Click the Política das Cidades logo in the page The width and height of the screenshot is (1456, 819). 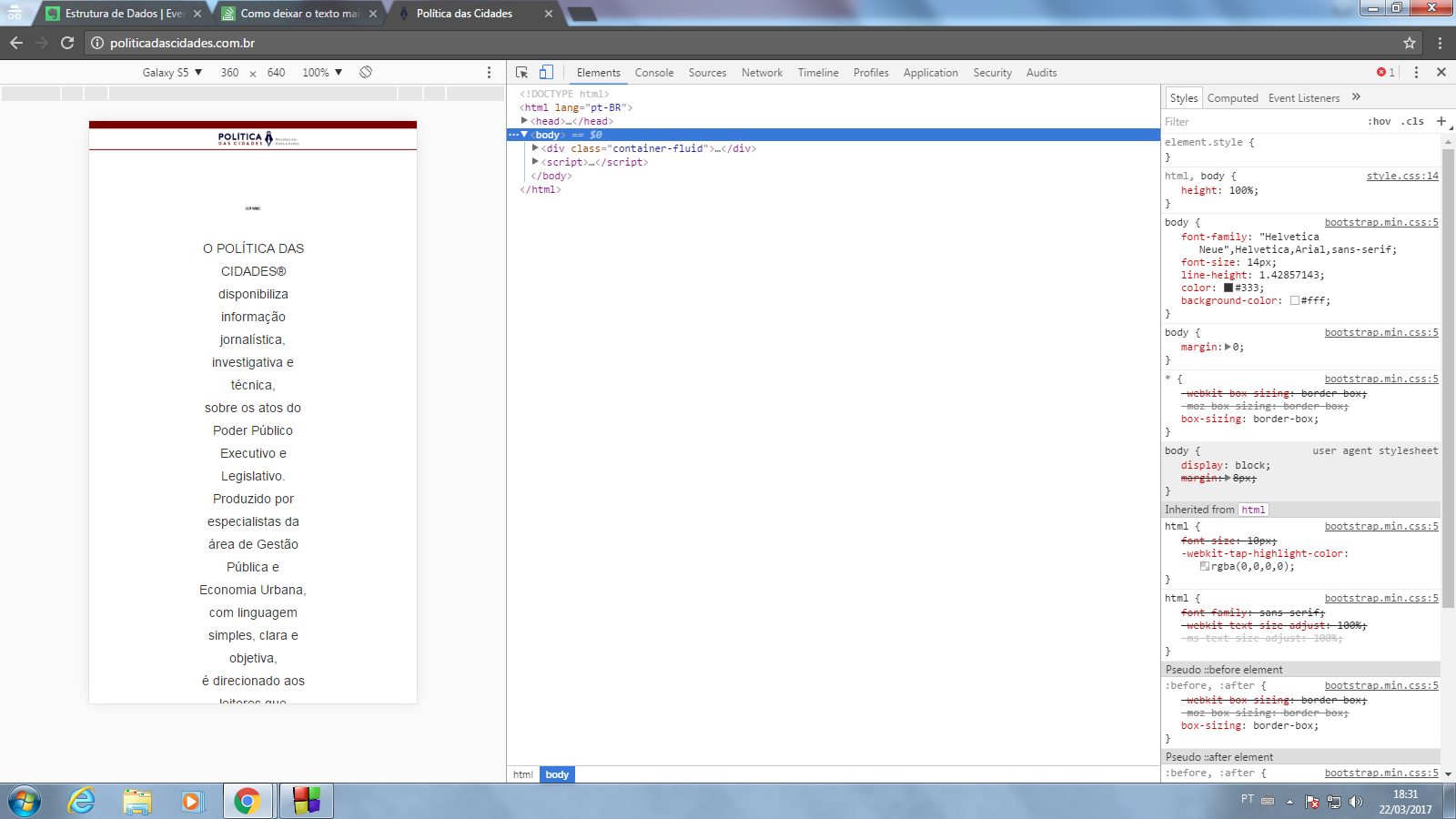(258, 138)
